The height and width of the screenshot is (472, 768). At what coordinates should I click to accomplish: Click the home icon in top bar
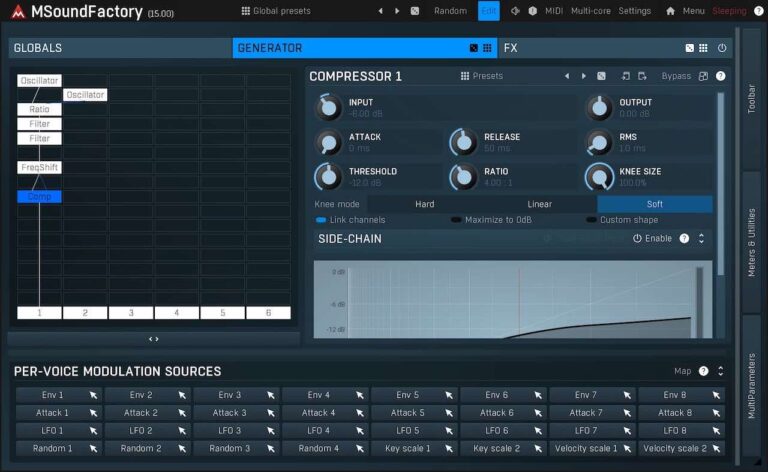(670, 11)
